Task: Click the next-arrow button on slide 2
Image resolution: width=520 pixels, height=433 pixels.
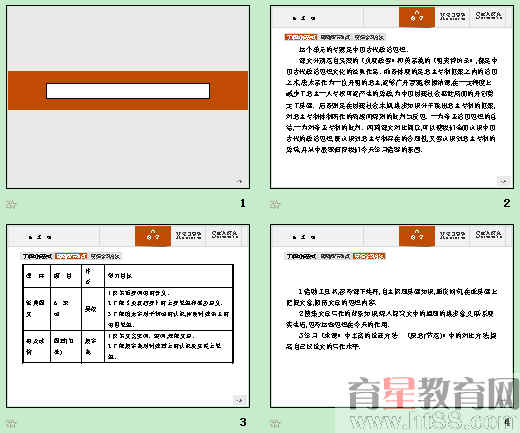Action: [x=503, y=181]
